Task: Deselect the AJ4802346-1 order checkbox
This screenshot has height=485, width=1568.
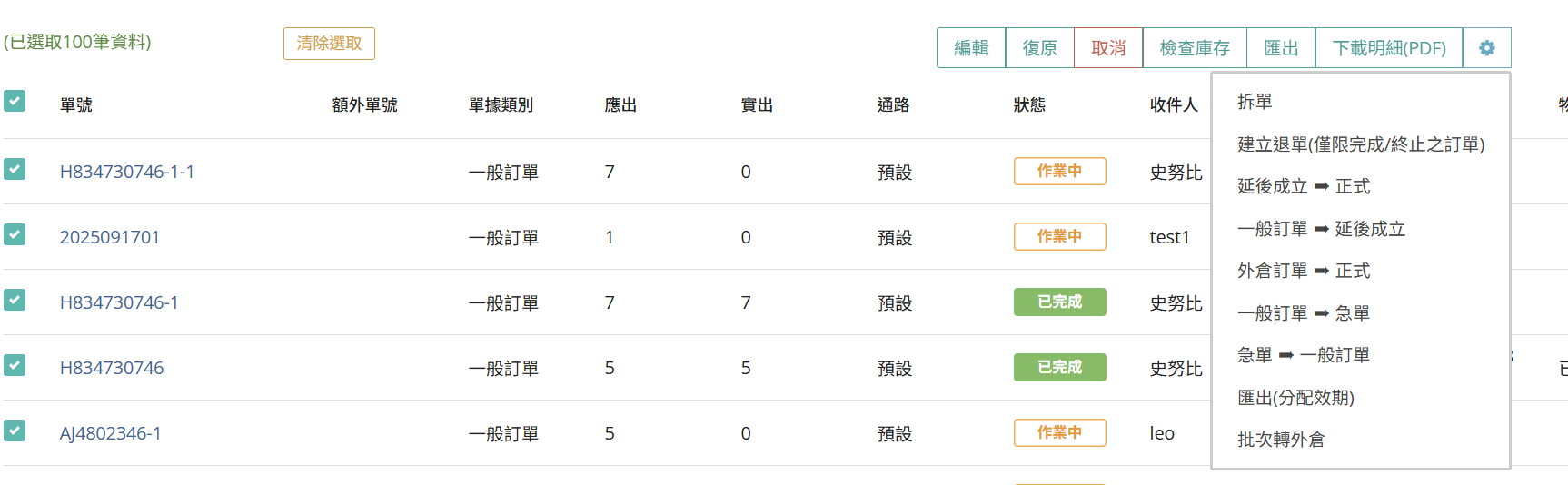Action: 15,431
